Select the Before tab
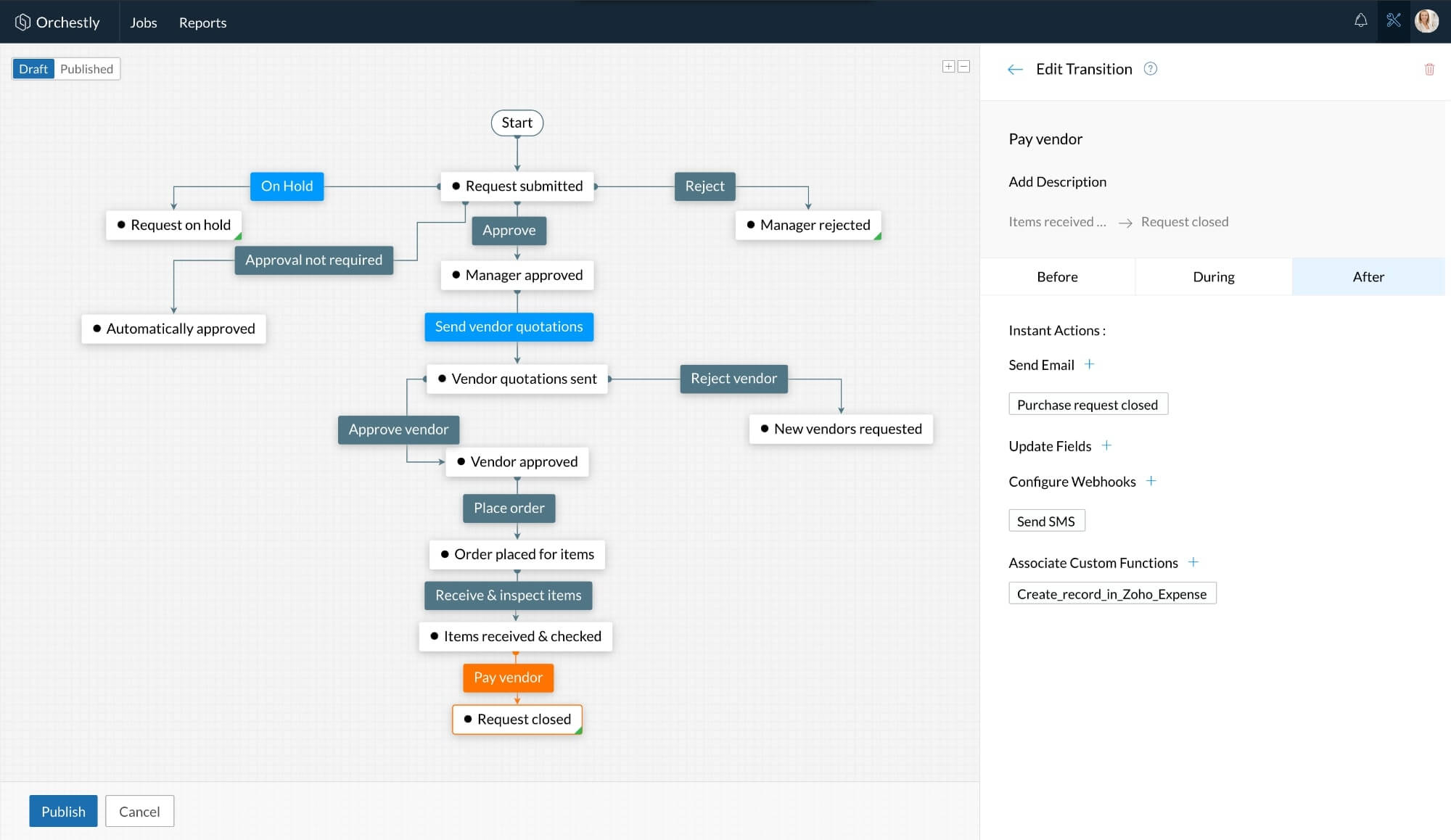 [1057, 276]
